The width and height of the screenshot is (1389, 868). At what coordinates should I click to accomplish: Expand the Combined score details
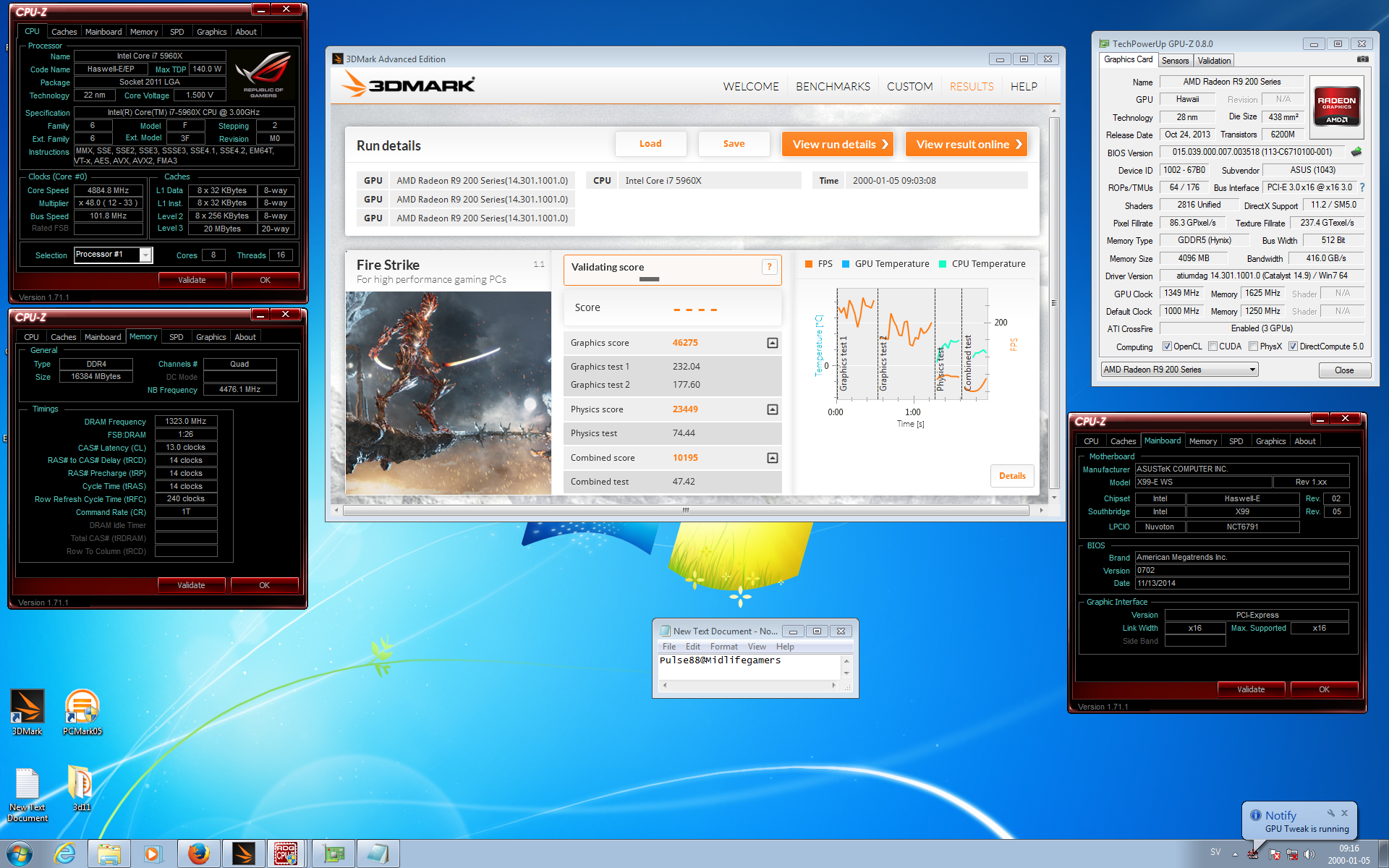click(x=773, y=458)
